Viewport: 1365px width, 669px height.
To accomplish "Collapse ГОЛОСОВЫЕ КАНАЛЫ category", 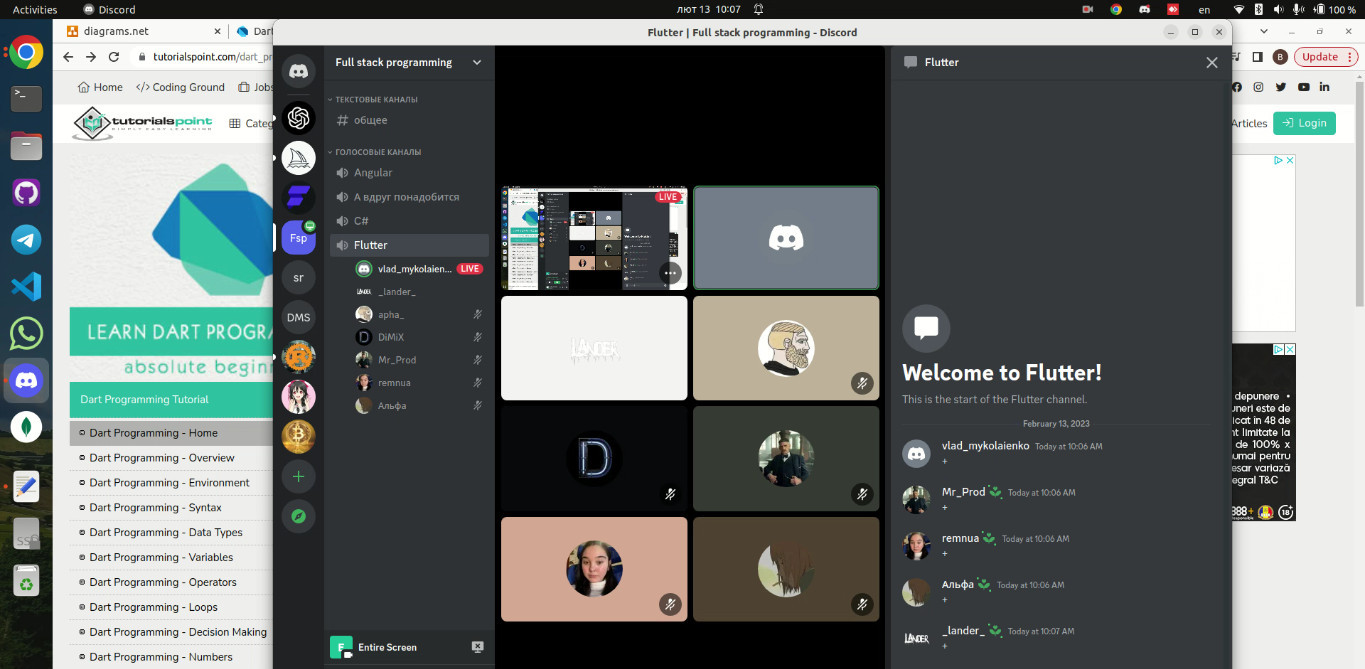I will (x=378, y=152).
